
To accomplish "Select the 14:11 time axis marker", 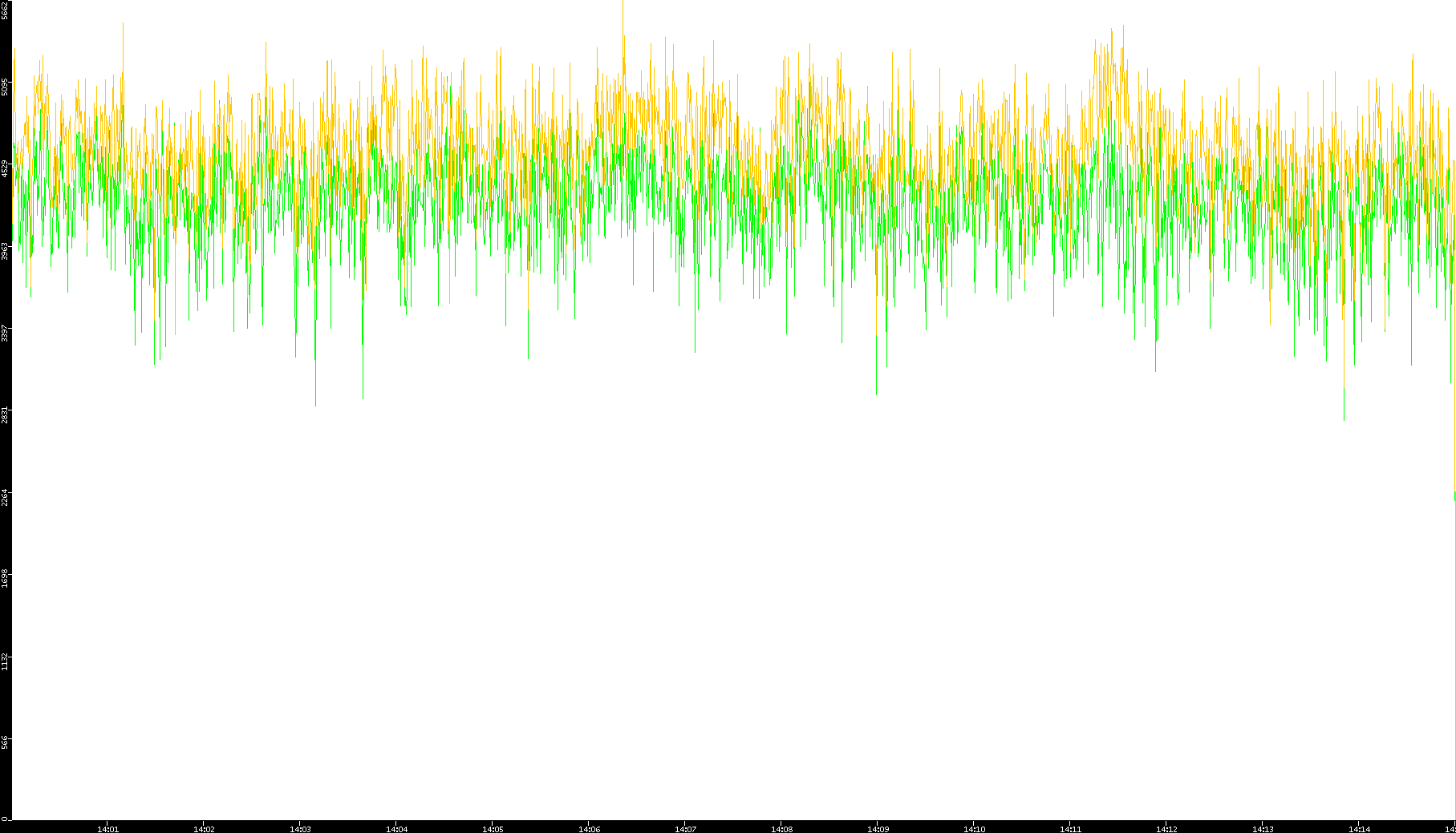I will [x=1070, y=828].
